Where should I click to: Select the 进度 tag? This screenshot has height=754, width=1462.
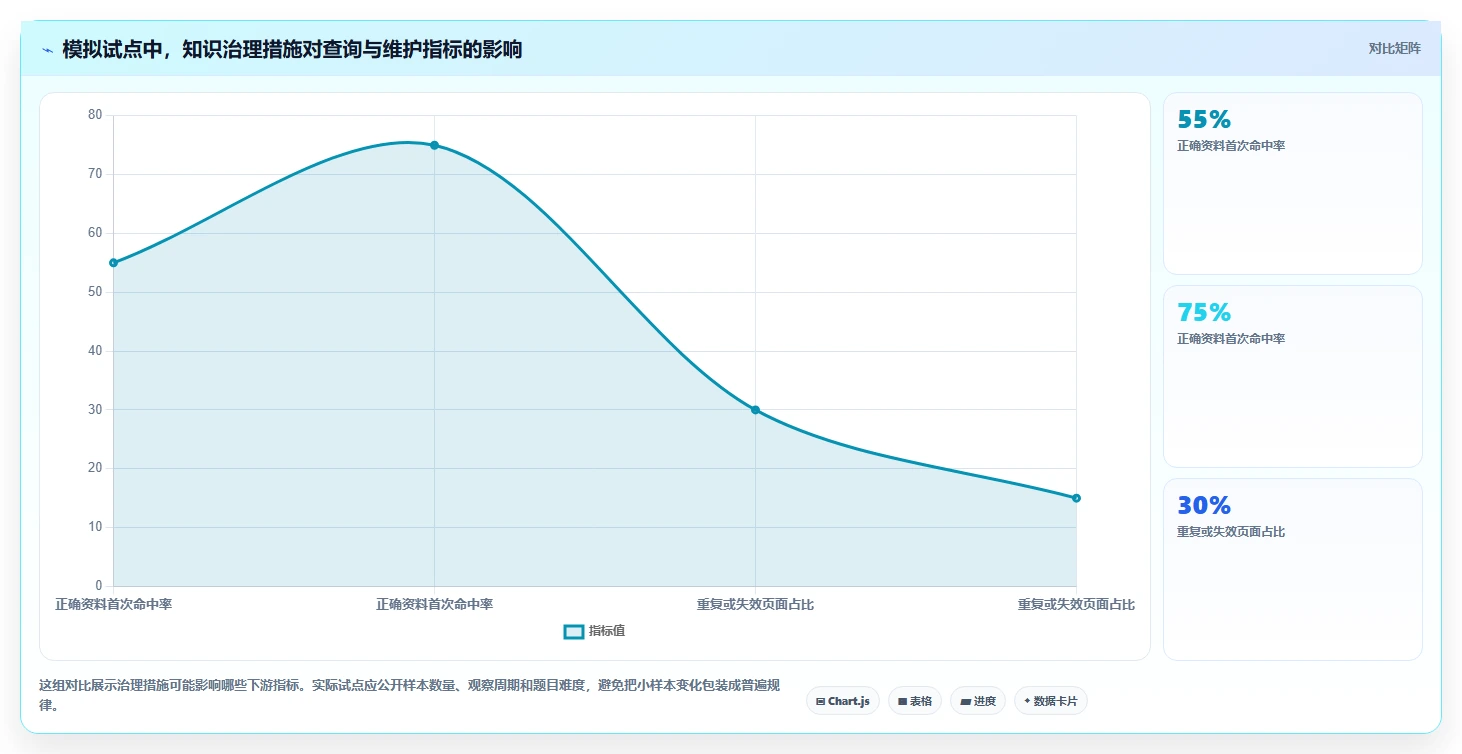tap(977, 701)
